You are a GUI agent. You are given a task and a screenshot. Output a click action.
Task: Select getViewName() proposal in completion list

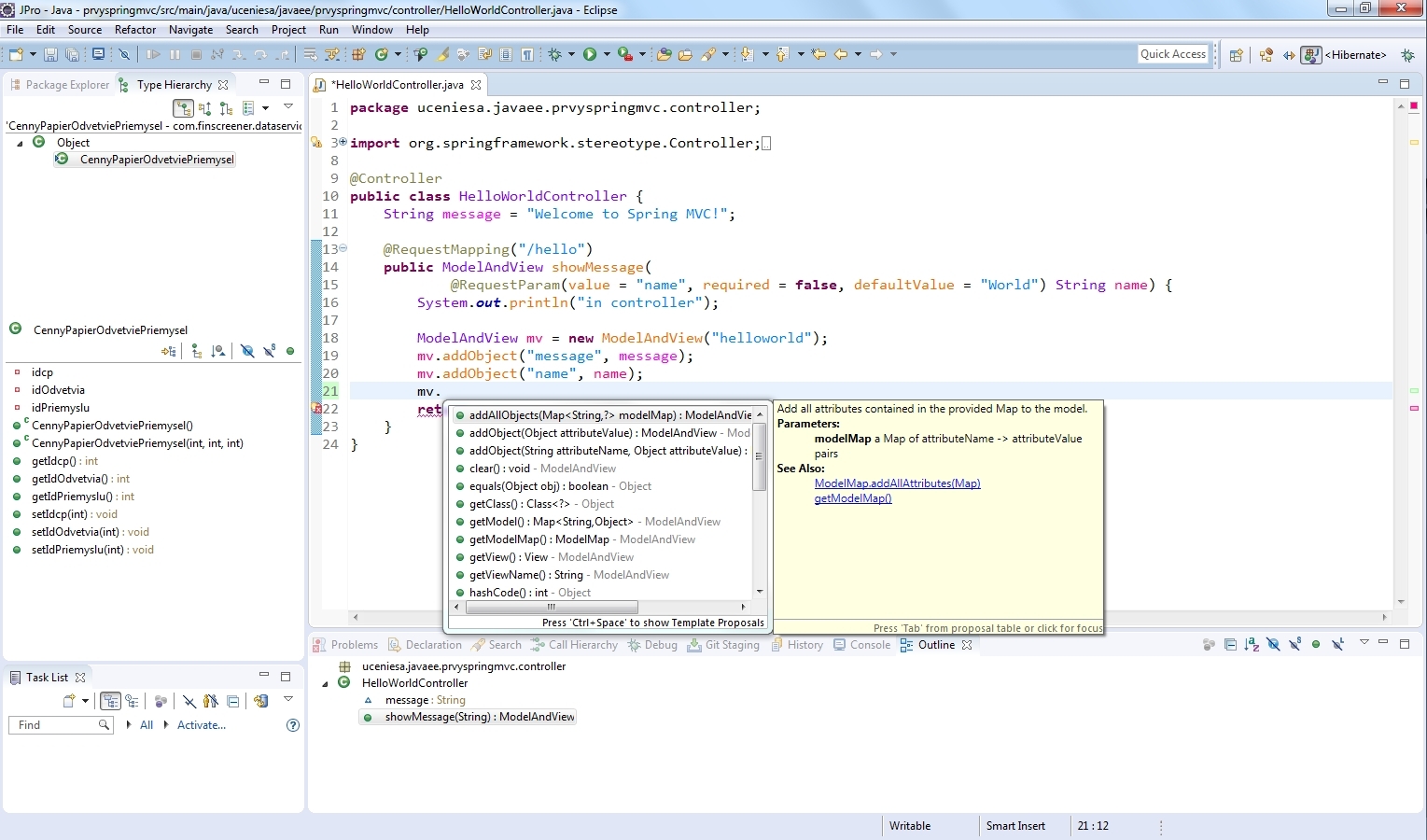pyautogui.click(x=603, y=575)
